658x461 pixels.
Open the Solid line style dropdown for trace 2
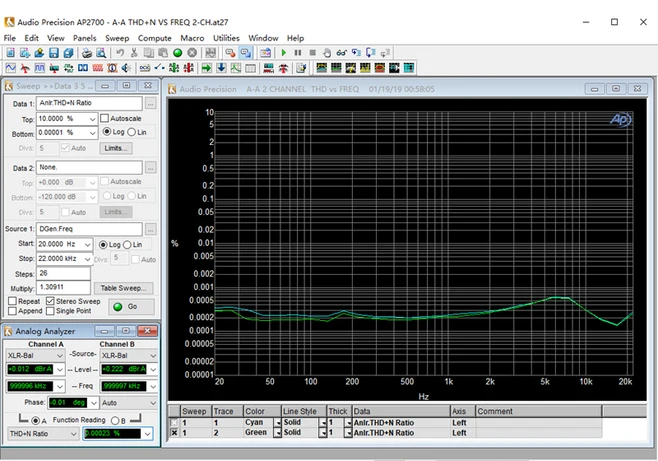322,432
